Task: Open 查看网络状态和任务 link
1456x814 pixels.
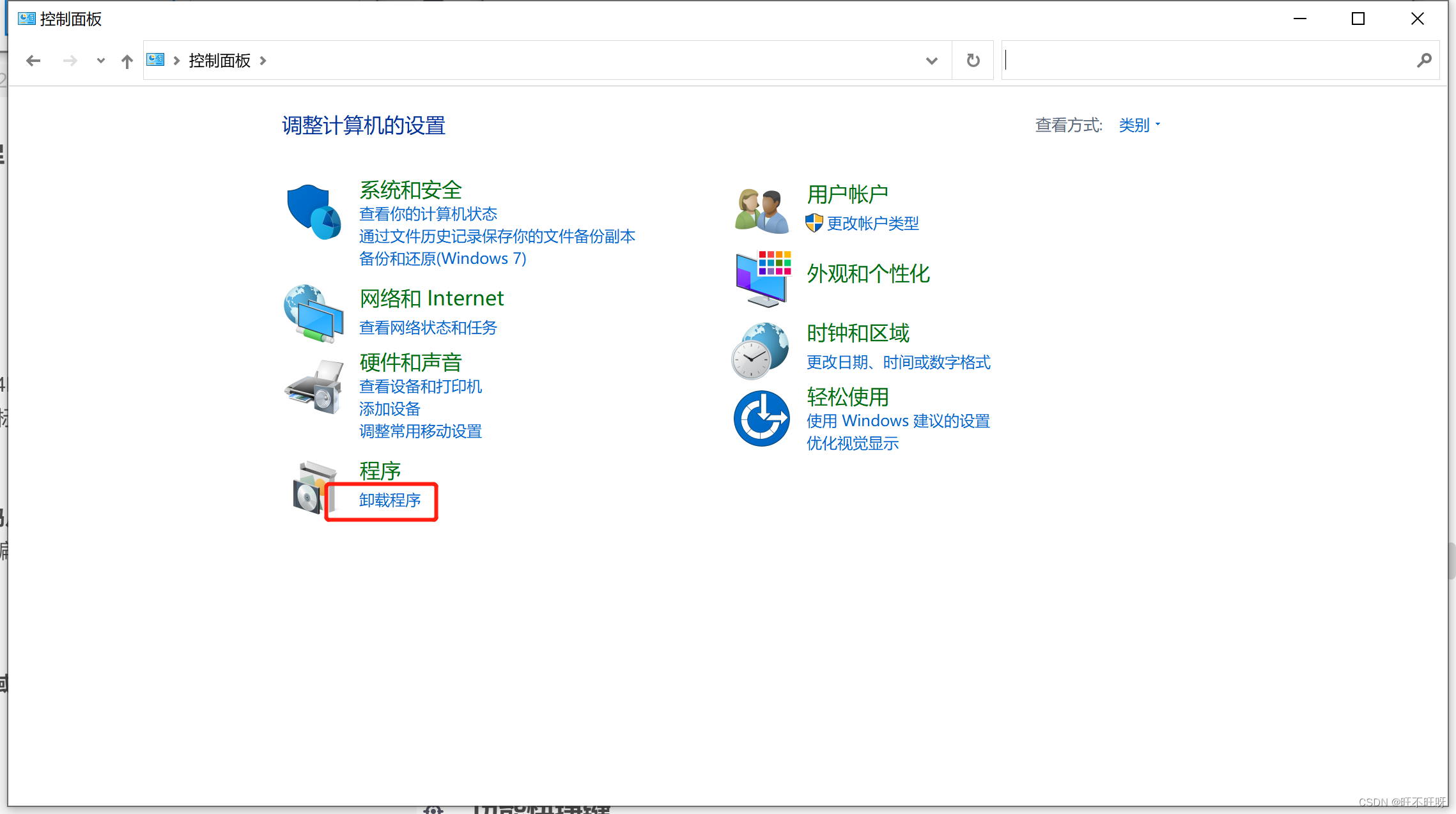Action: [x=428, y=328]
